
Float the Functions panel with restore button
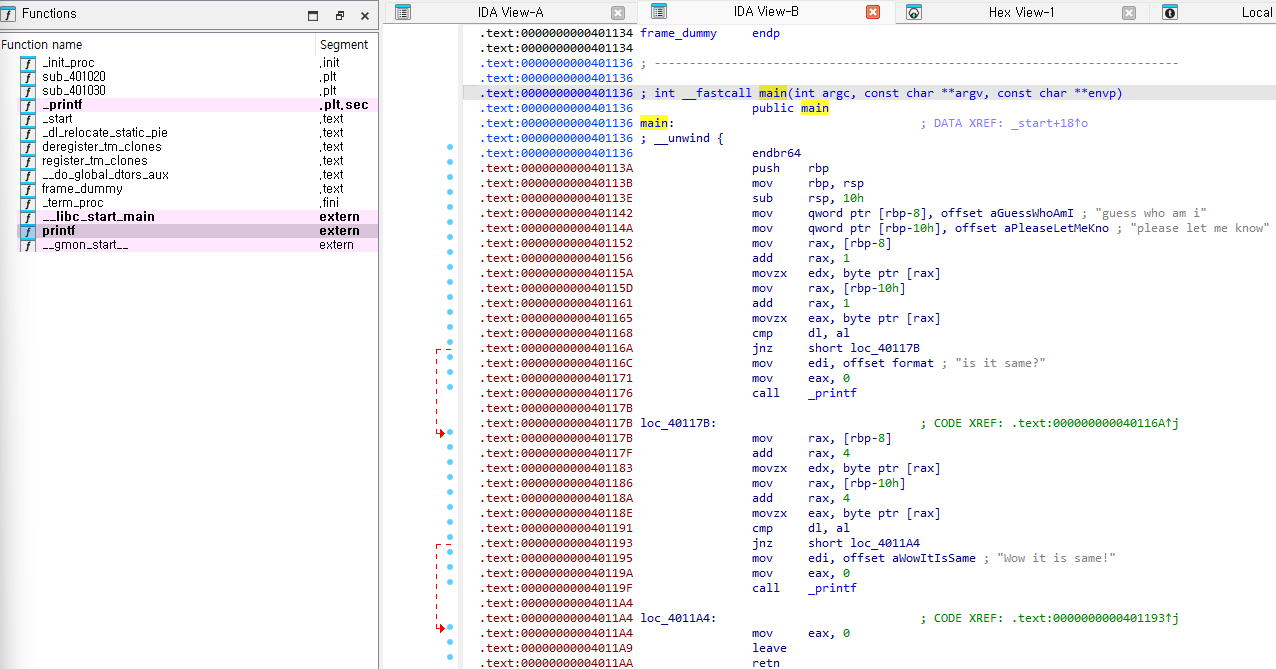339,16
